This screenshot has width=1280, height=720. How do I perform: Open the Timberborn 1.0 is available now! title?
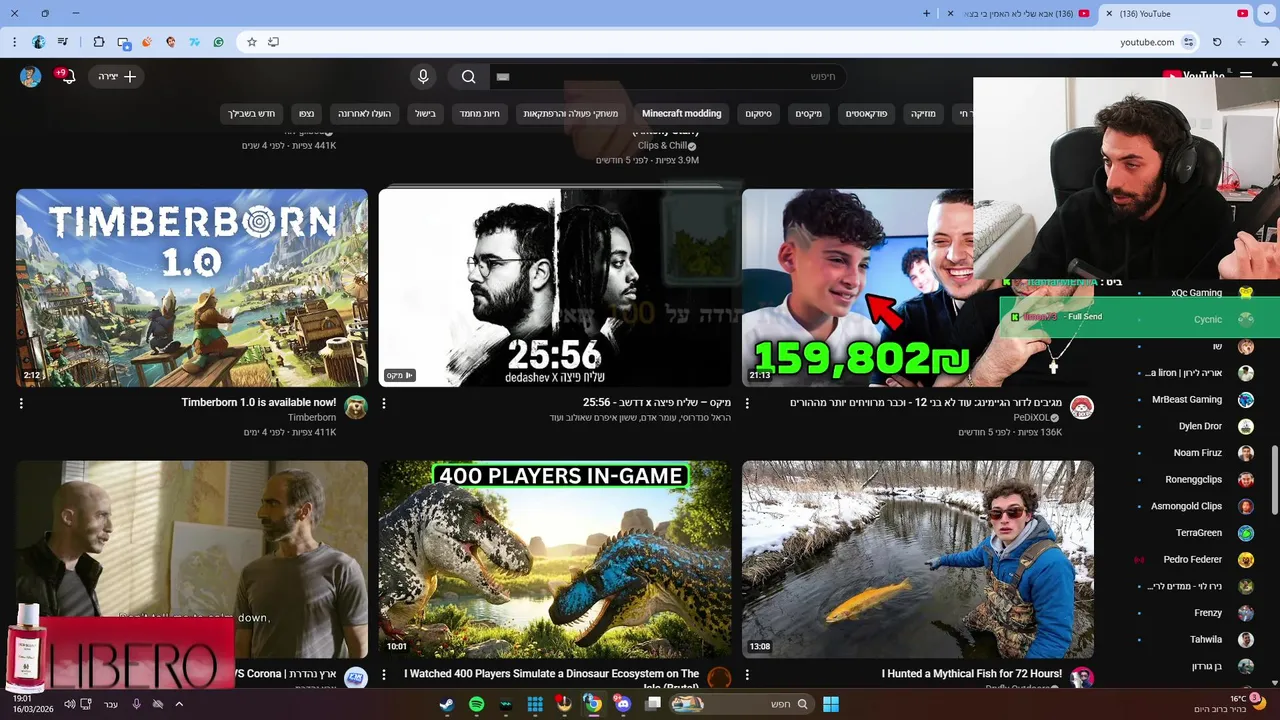258,402
